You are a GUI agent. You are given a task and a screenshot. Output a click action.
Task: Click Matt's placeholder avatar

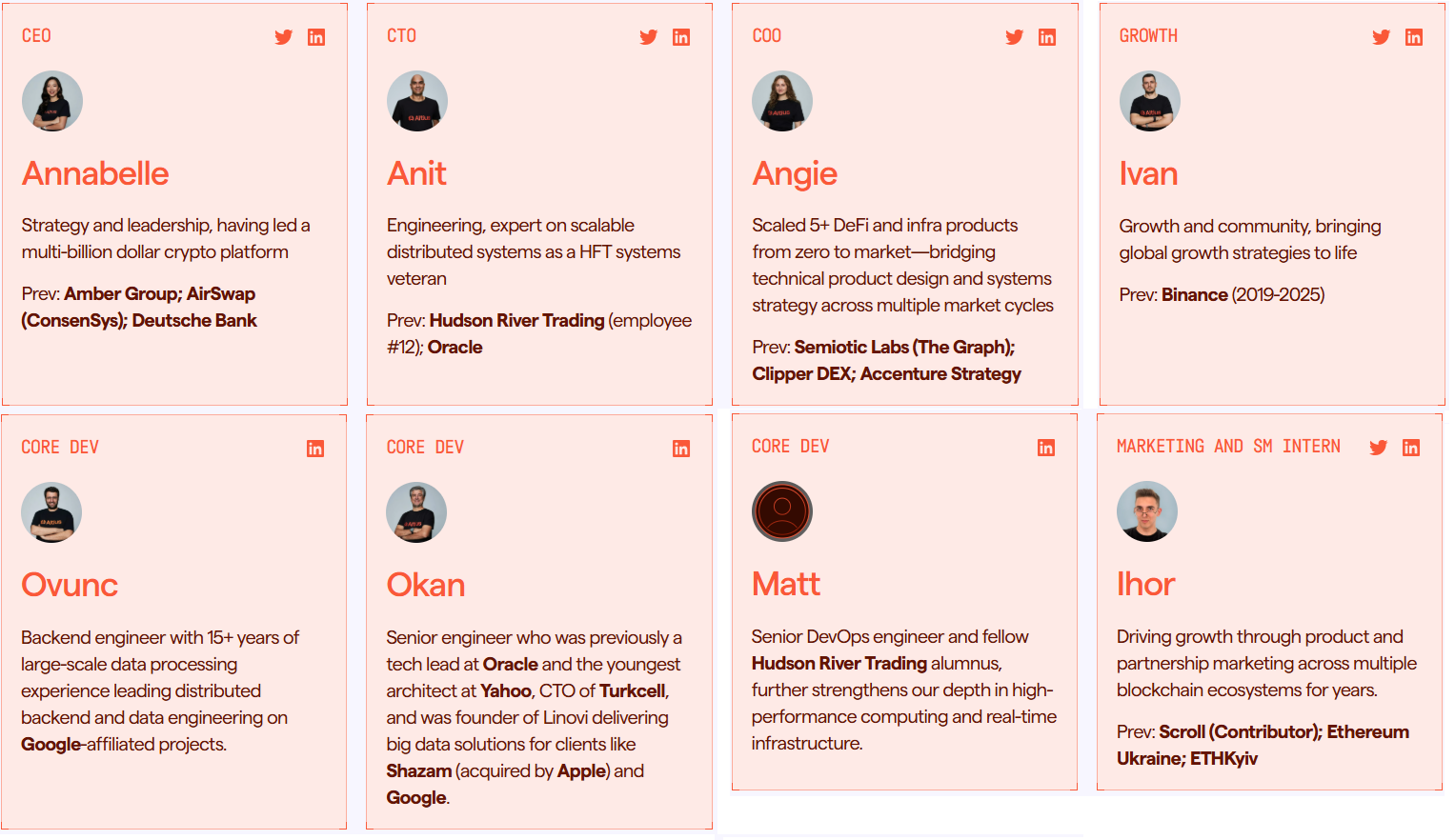tap(782, 511)
